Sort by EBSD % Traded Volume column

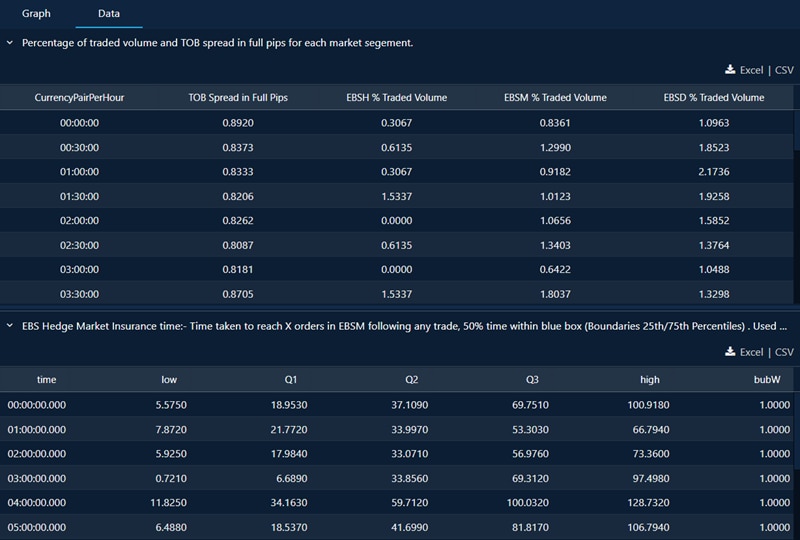[x=714, y=98]
